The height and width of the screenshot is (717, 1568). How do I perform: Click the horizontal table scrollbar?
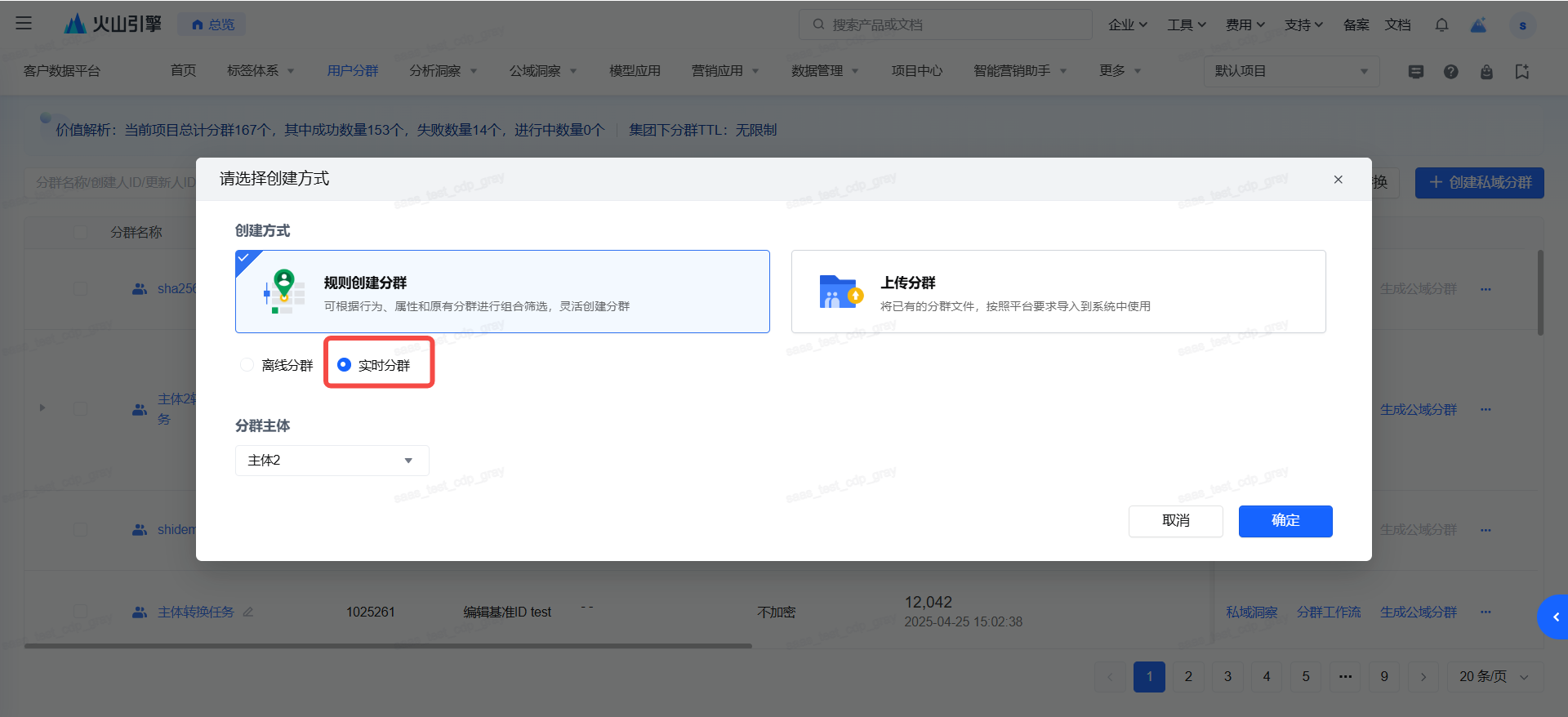tap(388, 646)
